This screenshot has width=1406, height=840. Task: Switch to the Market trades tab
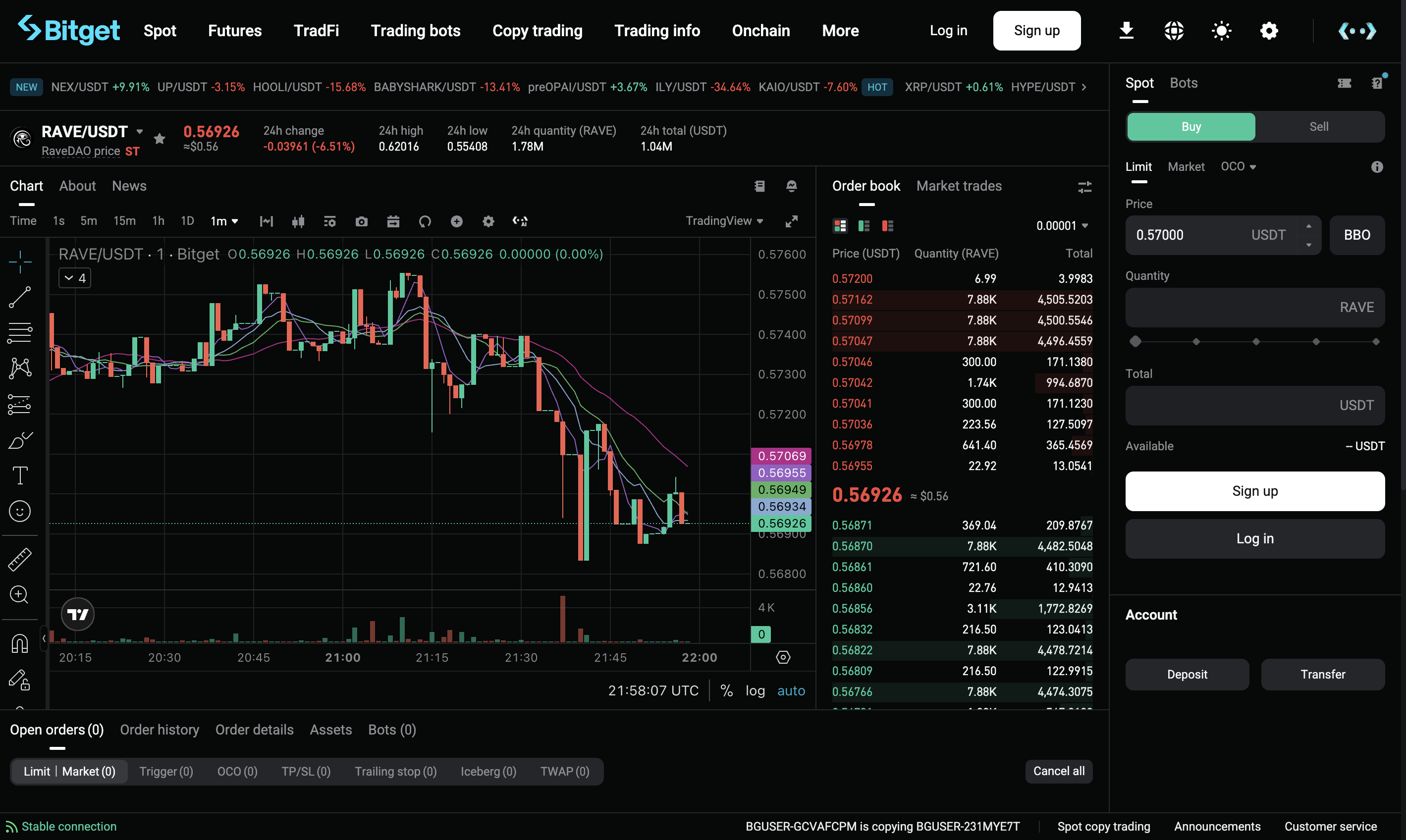click(x=959, y=186)
